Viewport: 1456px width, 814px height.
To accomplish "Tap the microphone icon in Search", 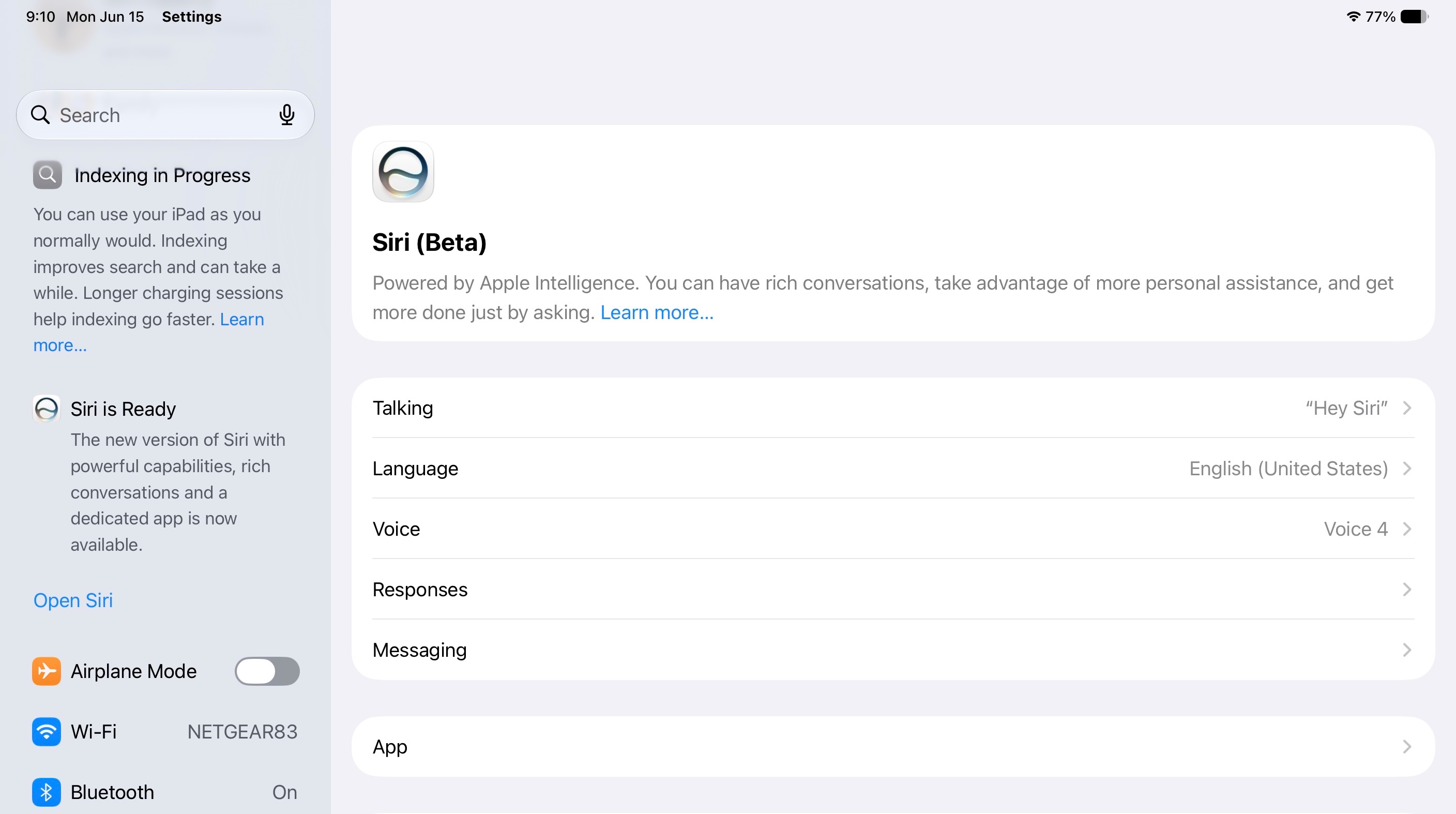I will click(286, 115).
